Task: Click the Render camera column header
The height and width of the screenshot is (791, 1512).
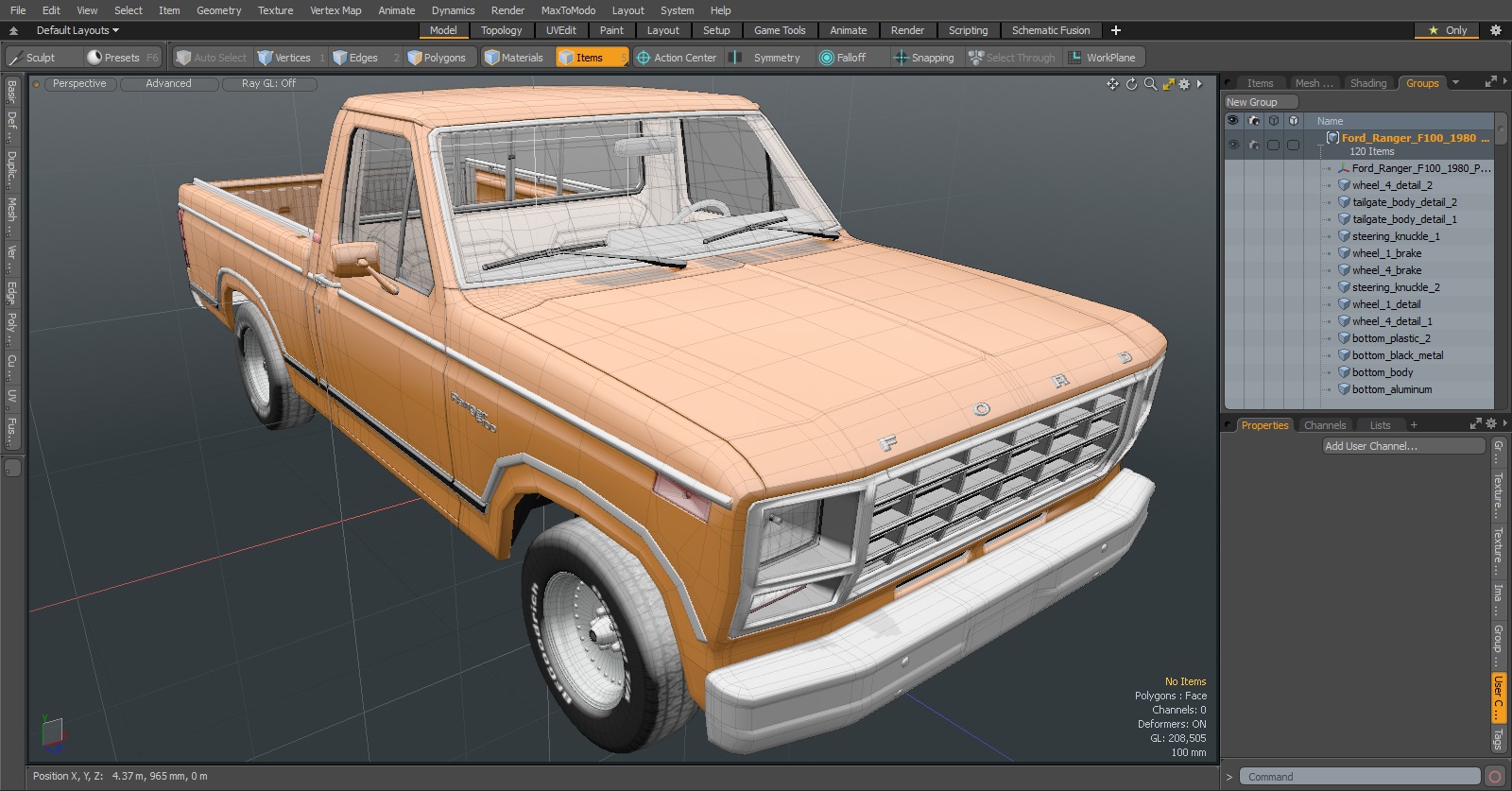Action: pos(1254,121)
